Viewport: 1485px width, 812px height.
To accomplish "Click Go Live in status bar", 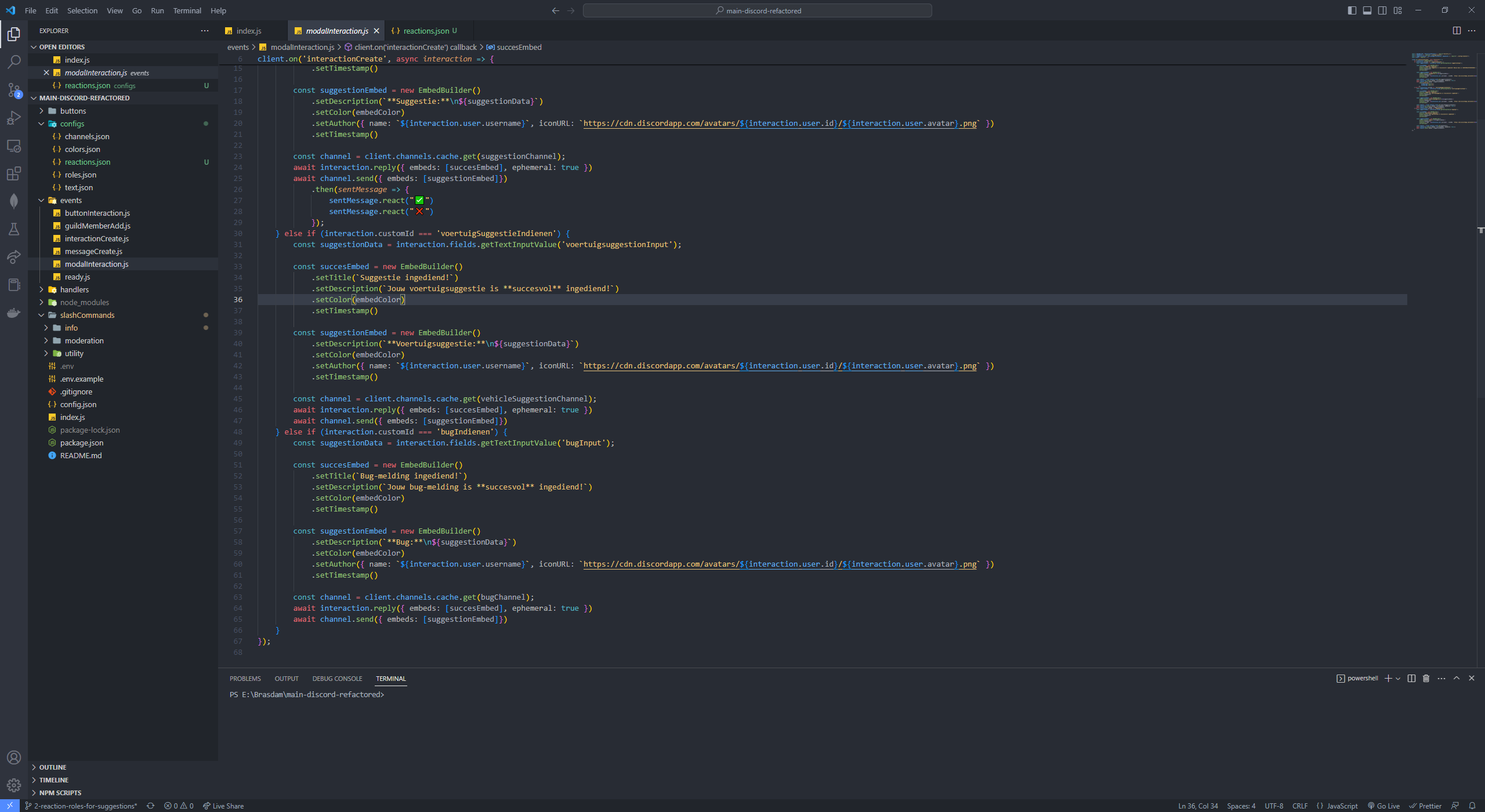I will pyautogui.click(x=1384, y=806).
